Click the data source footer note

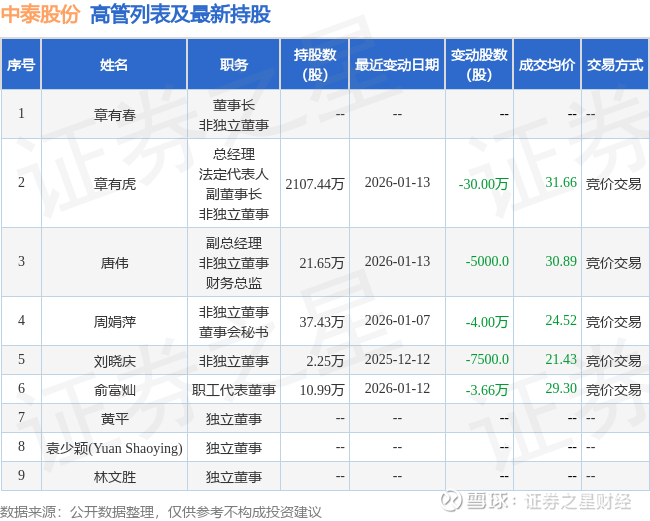[161, 512]
